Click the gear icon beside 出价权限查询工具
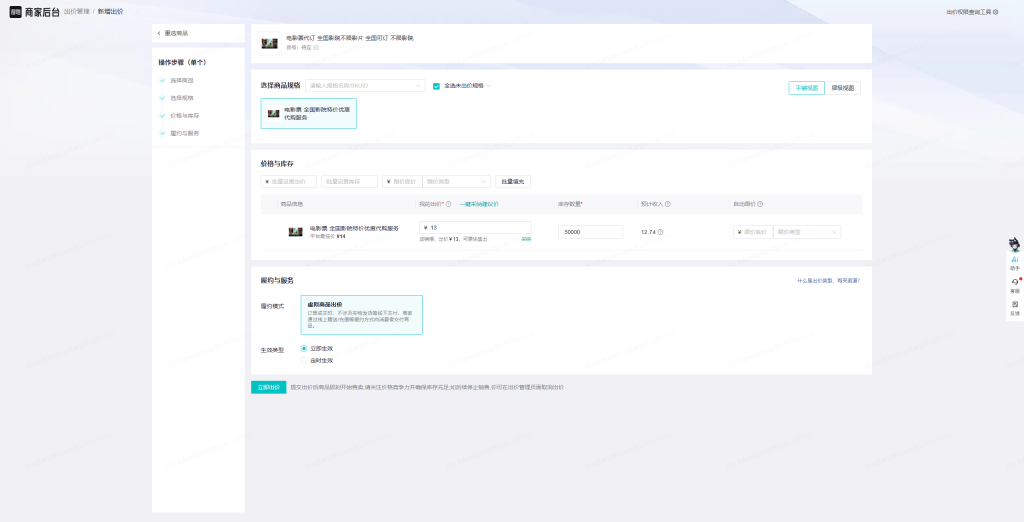 tap(995, 12)
